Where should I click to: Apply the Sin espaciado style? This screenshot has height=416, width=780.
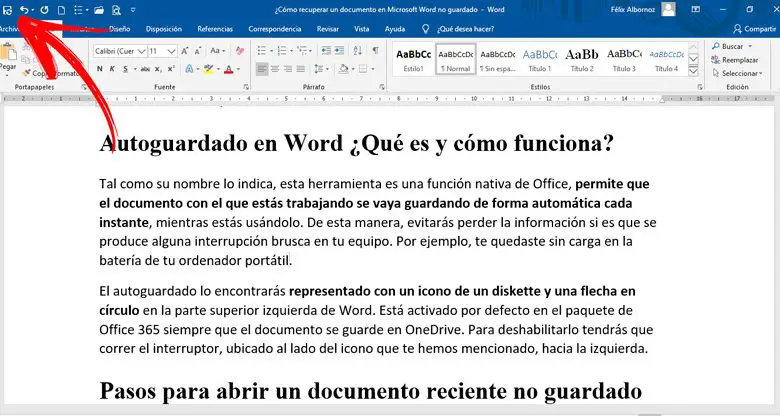pyautogui.click(x=497, y=60)
